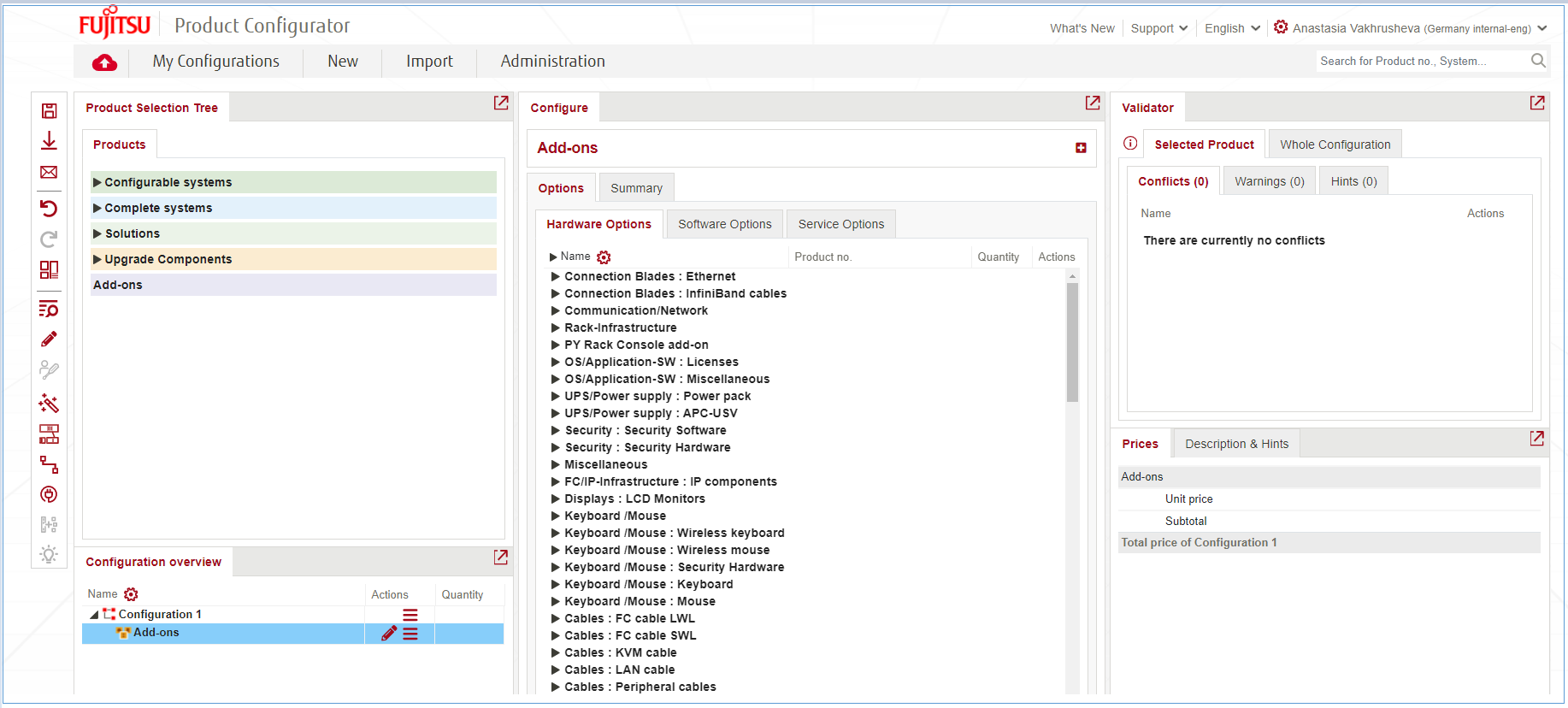Open the Description & Hints tab
The height and width of the screenshot is (708, 1568).
tap(1237, 444)
